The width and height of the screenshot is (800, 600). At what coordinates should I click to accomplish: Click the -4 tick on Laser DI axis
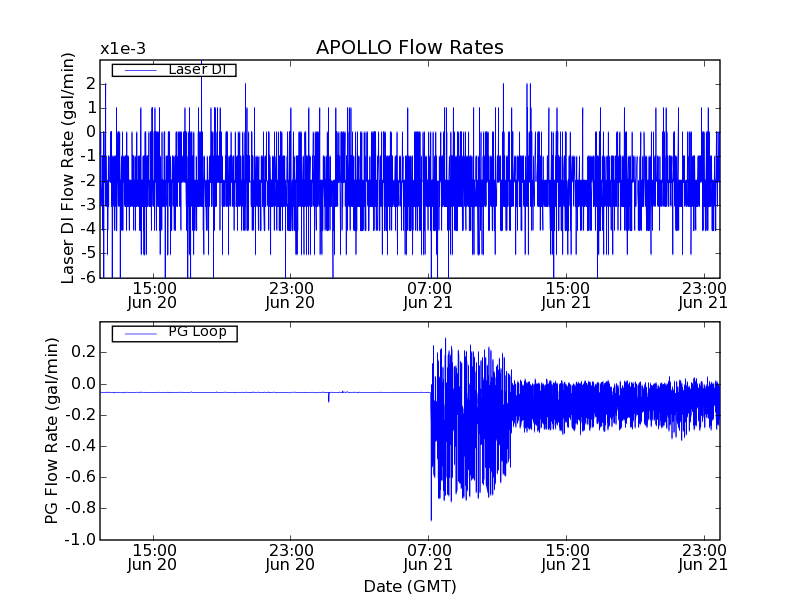pyautogui.click(x=88, y=229)
